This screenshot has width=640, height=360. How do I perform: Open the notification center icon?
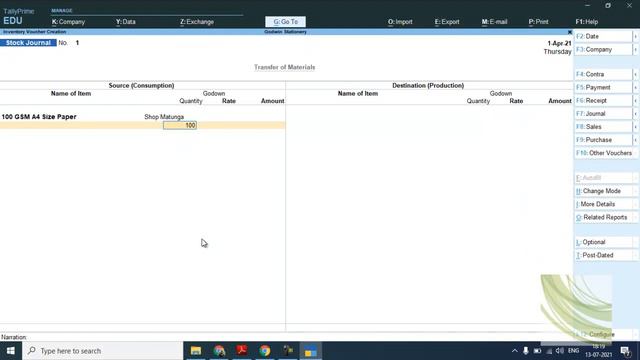pyautogui.click(x=625, y=351)
